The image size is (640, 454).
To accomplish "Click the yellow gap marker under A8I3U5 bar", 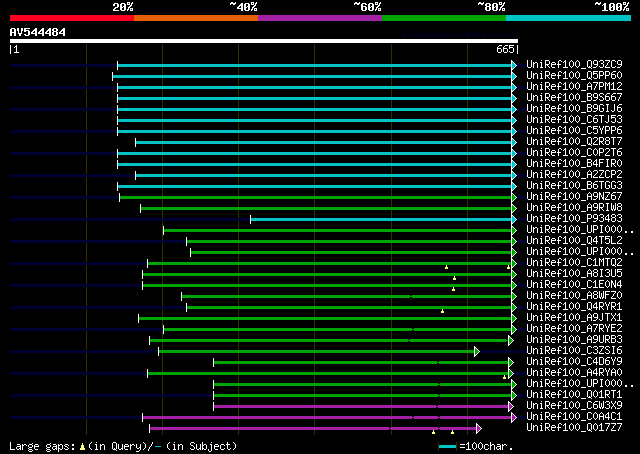I will [454, 278].
